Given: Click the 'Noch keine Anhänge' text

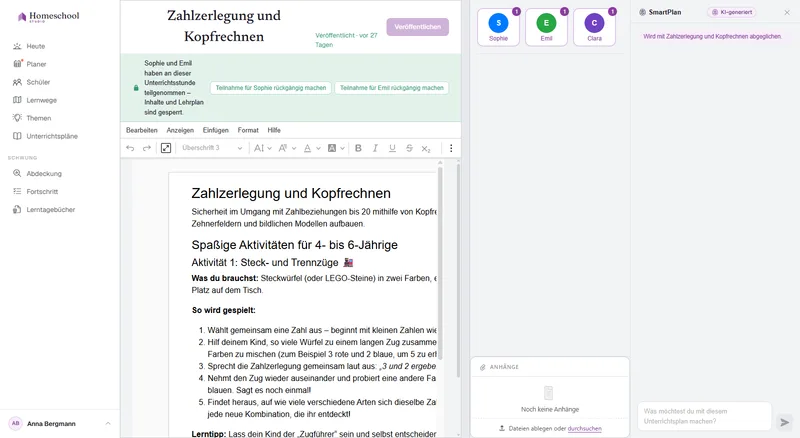Looking at the screenshot, I should [550, 409].
